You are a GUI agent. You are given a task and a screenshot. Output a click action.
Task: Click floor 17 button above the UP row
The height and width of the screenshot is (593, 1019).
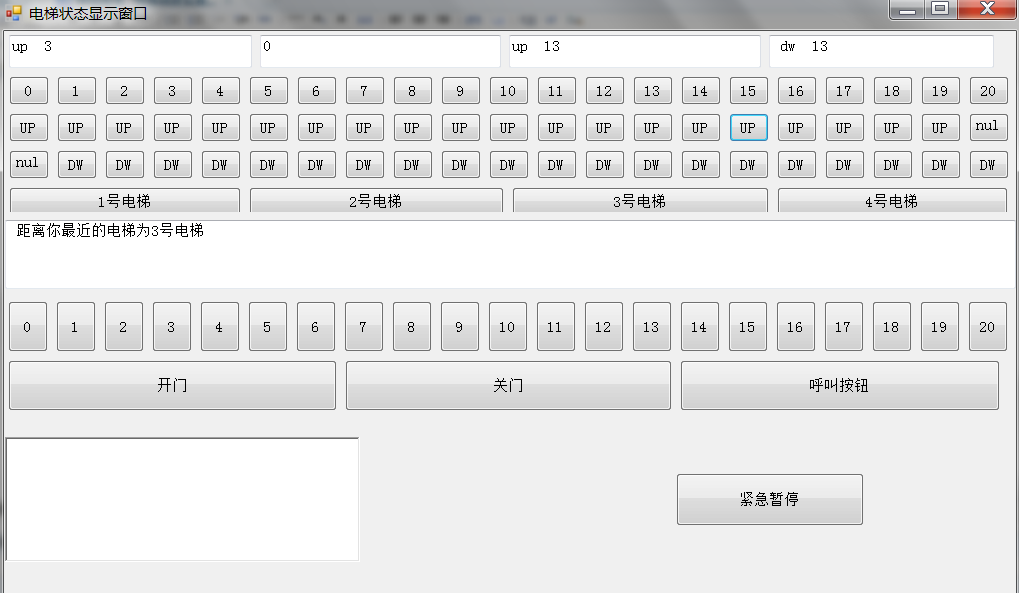coord(845,91)
